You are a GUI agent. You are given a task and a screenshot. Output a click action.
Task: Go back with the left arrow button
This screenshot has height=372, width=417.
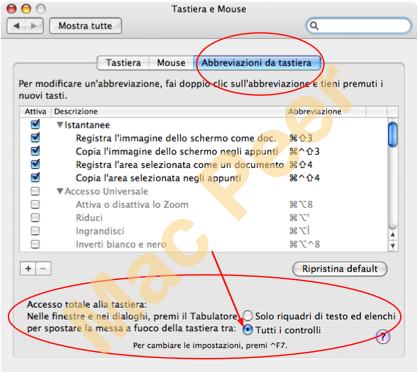click(x=17, y=26)
